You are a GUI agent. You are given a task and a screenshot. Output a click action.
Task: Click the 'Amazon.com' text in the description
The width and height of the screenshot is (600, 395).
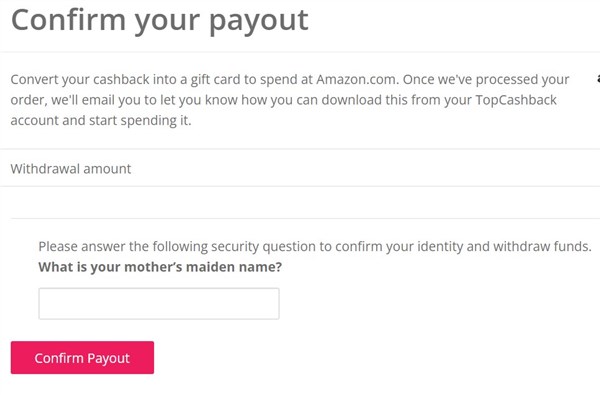tap(357, 80)
